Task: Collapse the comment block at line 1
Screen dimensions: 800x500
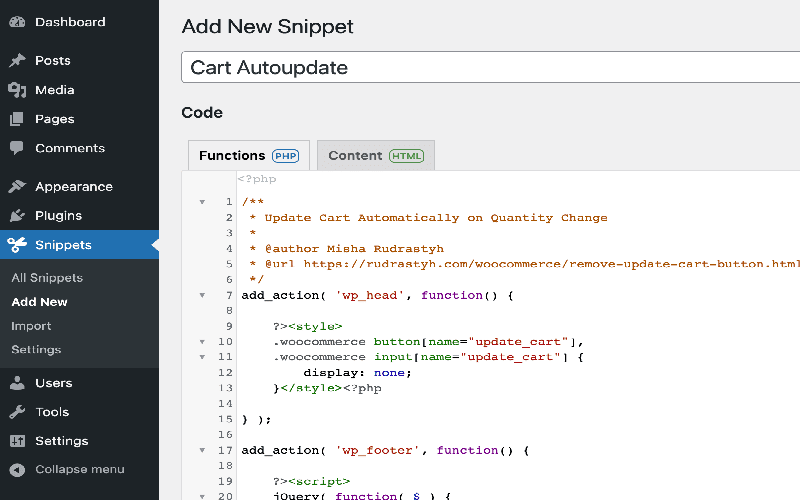Action: pos(202,202)
